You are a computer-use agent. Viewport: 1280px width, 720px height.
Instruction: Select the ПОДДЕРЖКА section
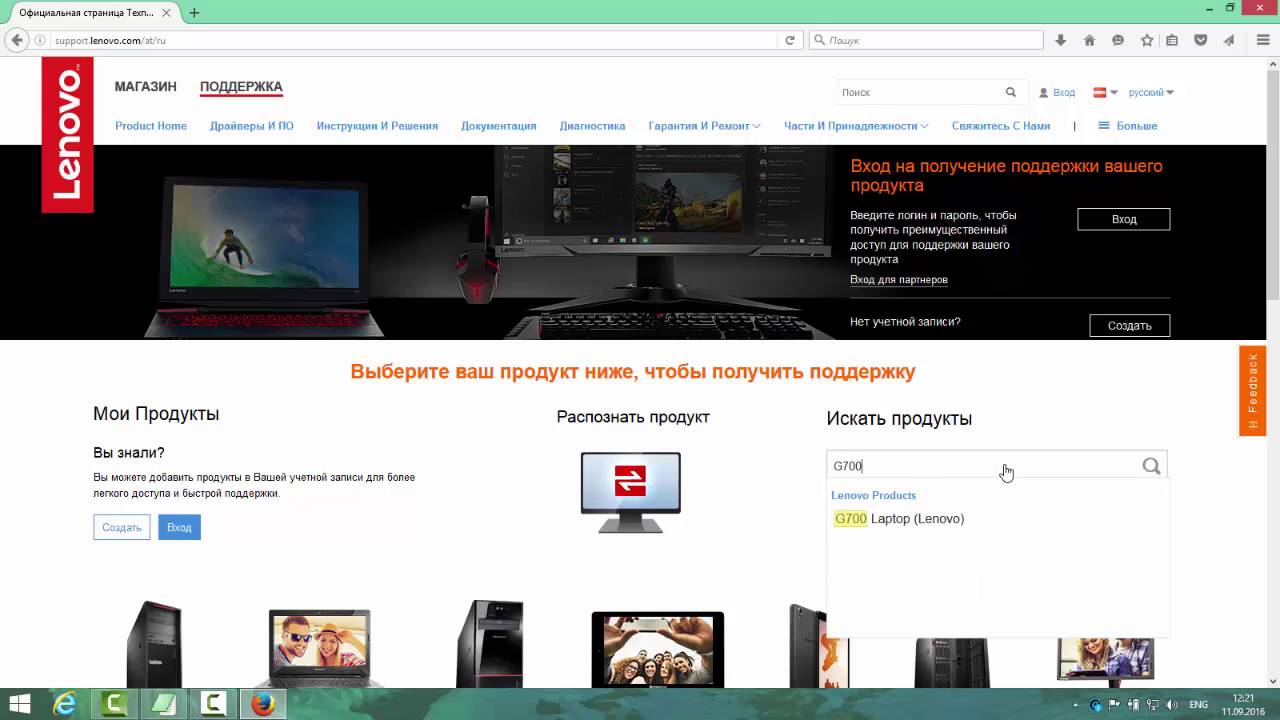[x=241, y=87]
